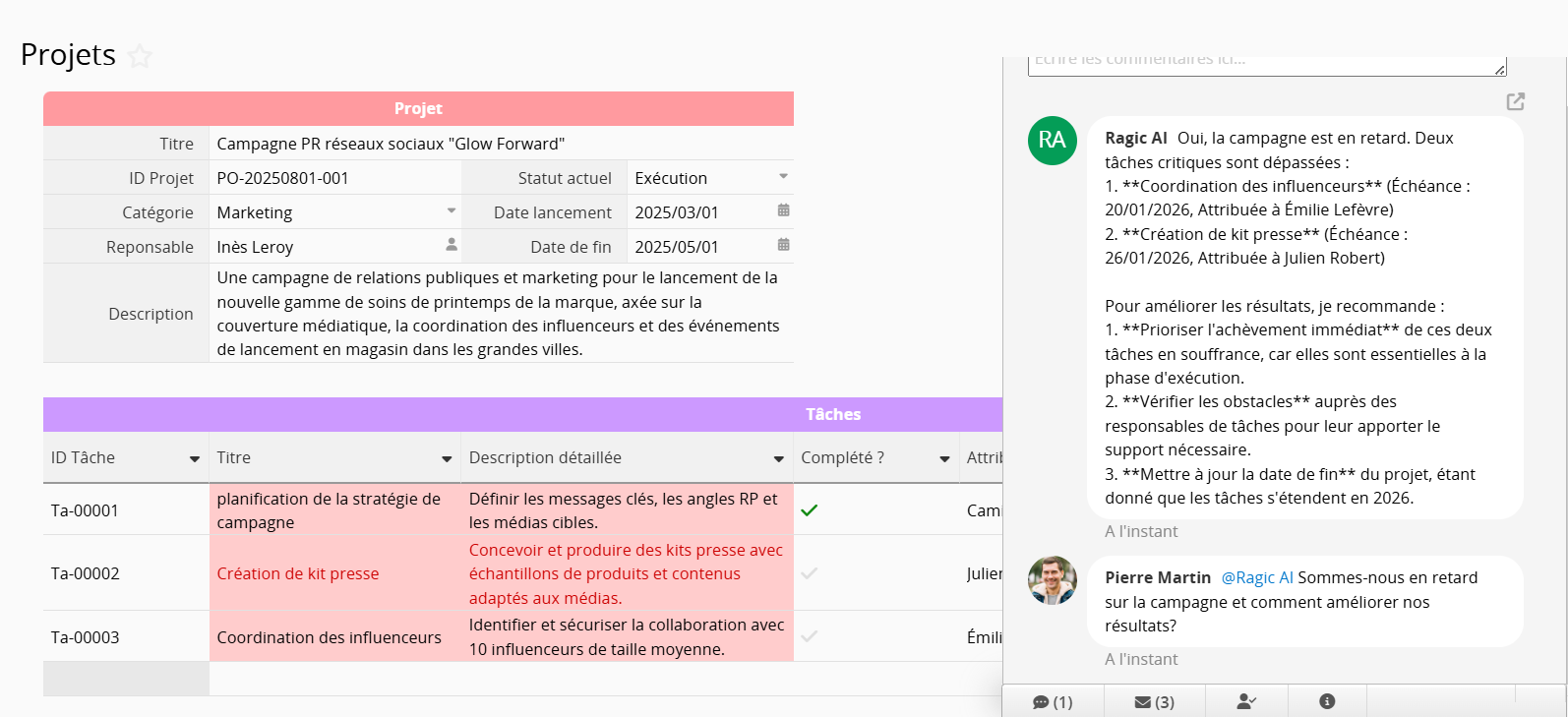1568x717 pixels.
Task: Open the comments pop-out icon
Action: 1515,101
